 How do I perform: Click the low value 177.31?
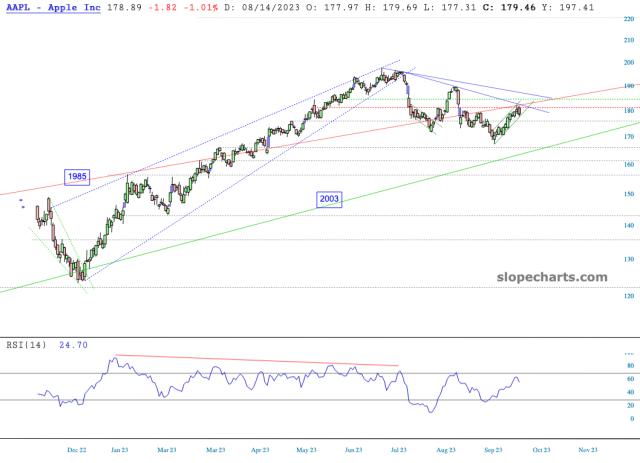tap(456, 7)
